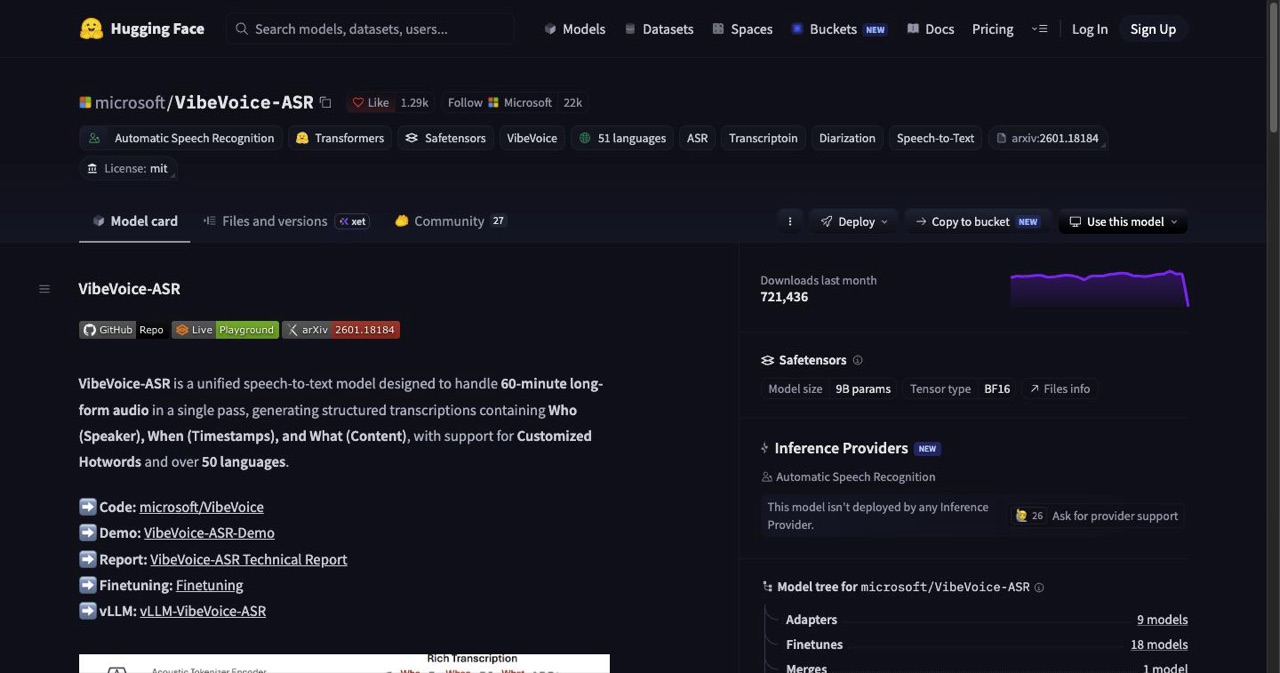This screenshot has height=673, width=1280.
Task: Expand the Deploy dropdown
Action: tap(854, 222)
